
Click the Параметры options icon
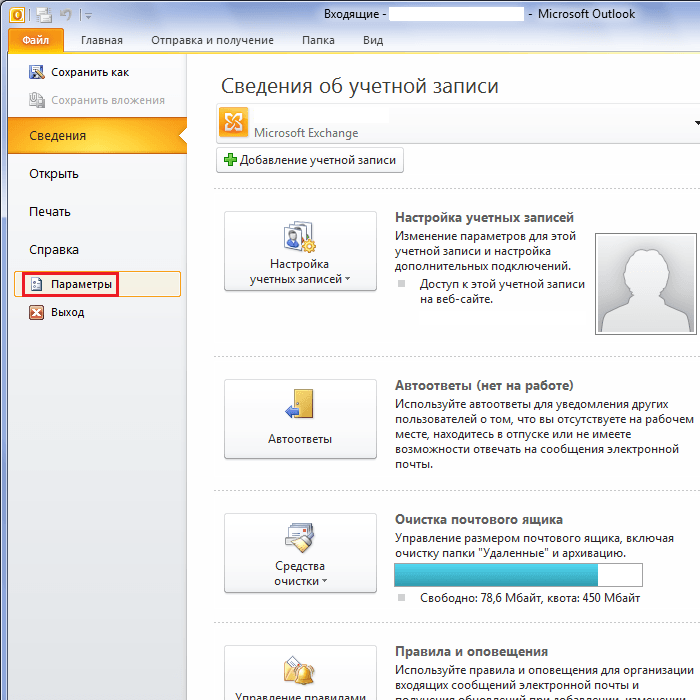pos(37,284)
